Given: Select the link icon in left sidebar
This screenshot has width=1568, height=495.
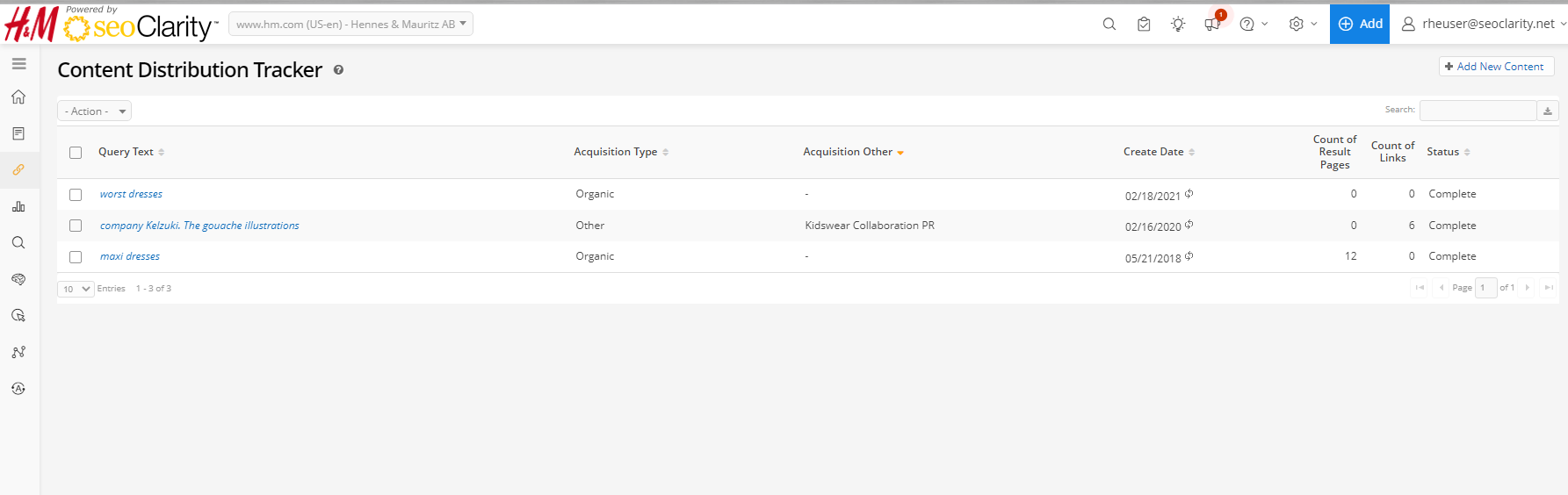Looking at the screenshot, I should (x=18, y=169).
